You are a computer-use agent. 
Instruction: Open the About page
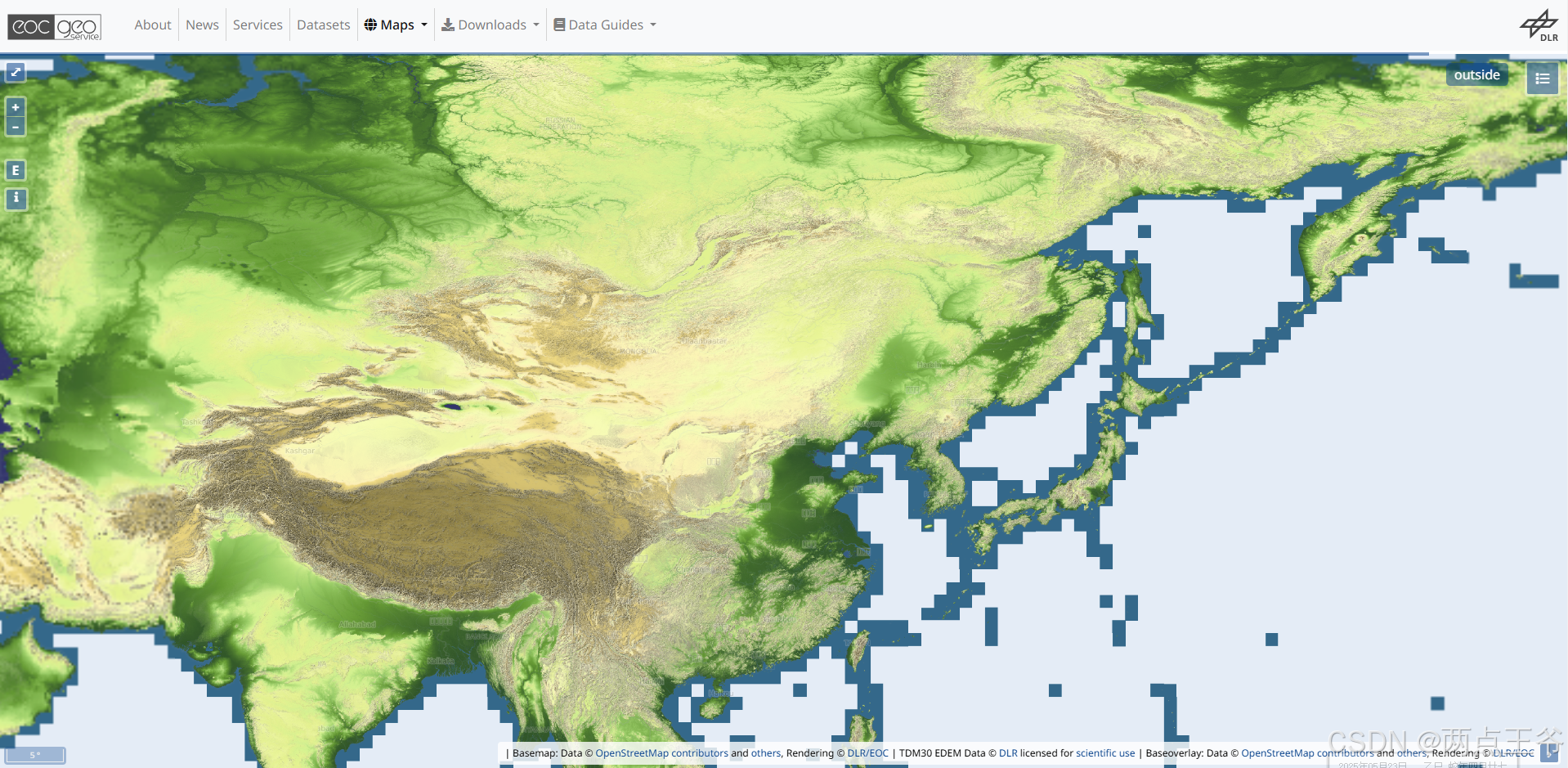pos(153,25)
